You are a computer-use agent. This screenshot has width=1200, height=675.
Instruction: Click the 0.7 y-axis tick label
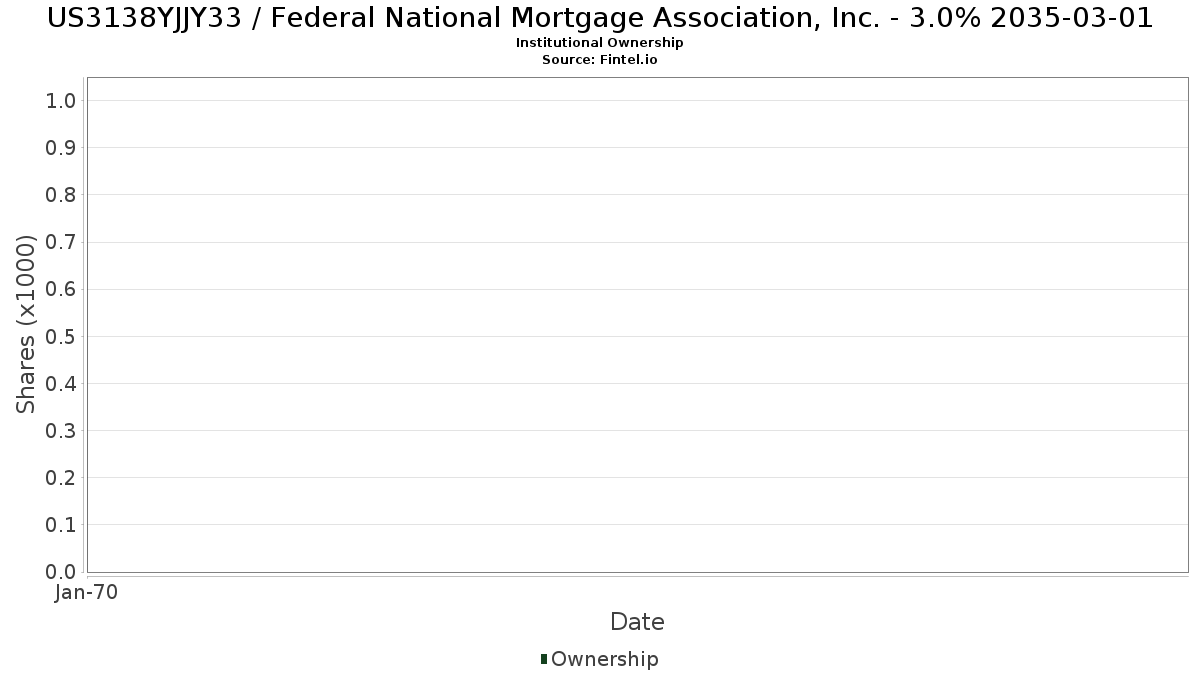[61, 242]
